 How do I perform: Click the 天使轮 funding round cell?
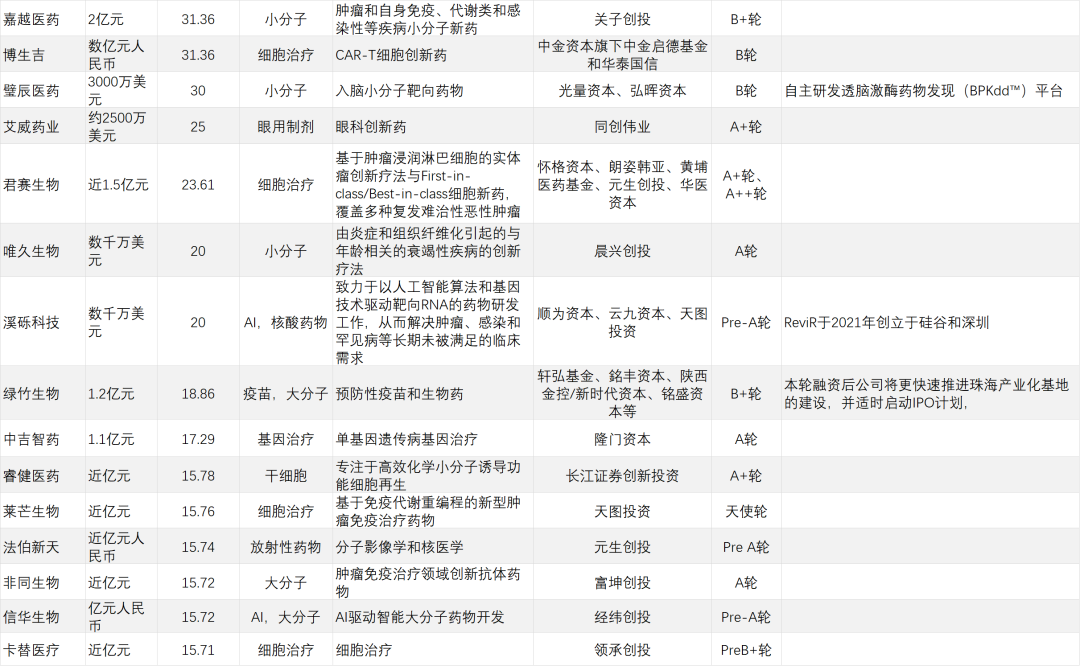tap(746, 511)
